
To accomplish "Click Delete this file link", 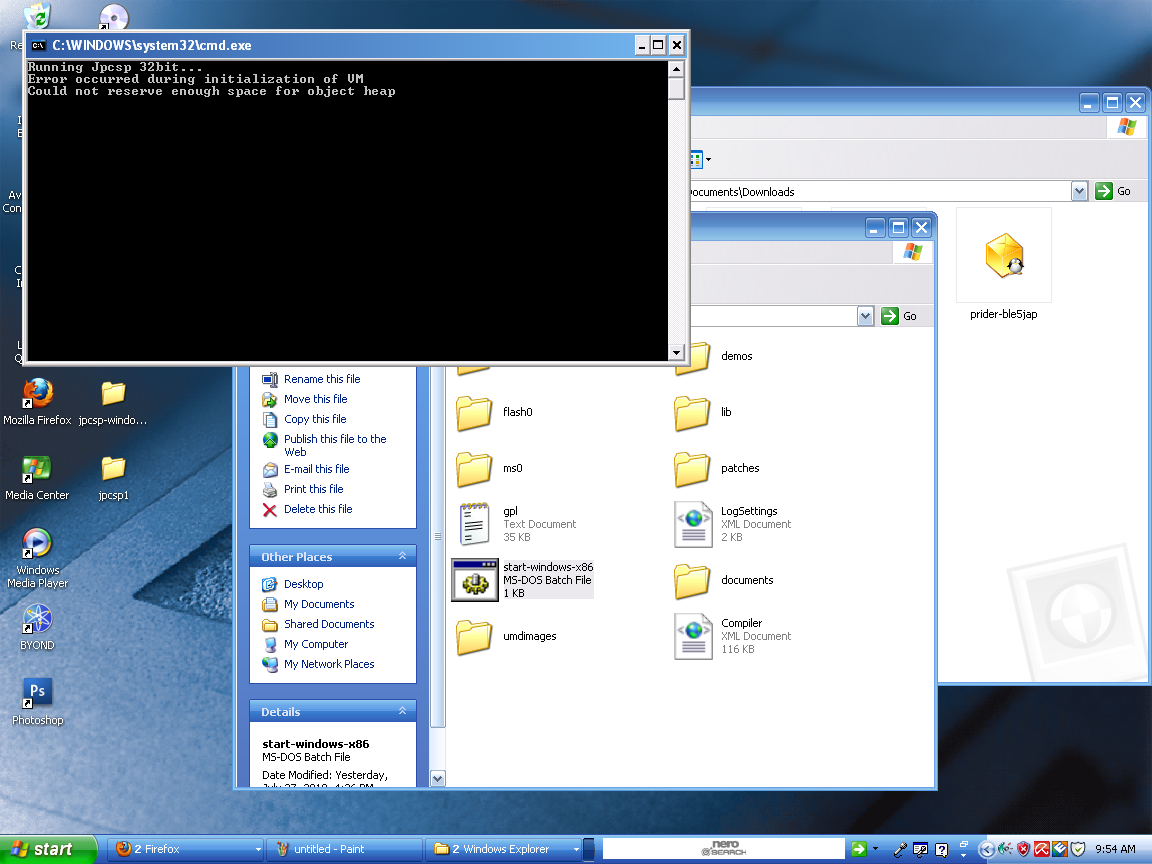I will pyautogui.click(x=318, y=509).
